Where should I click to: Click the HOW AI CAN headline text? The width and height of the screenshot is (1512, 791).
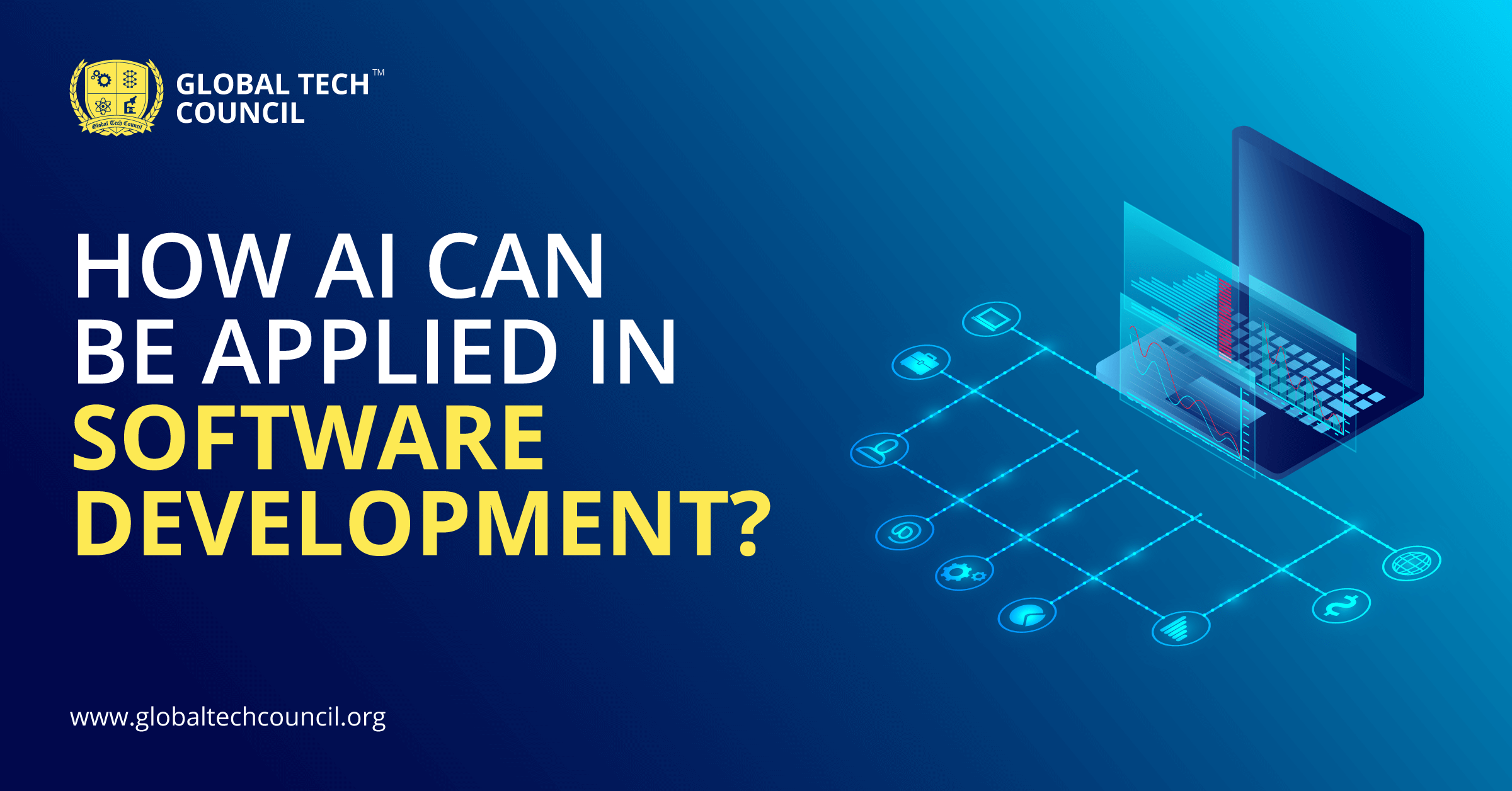pos(340,266)
